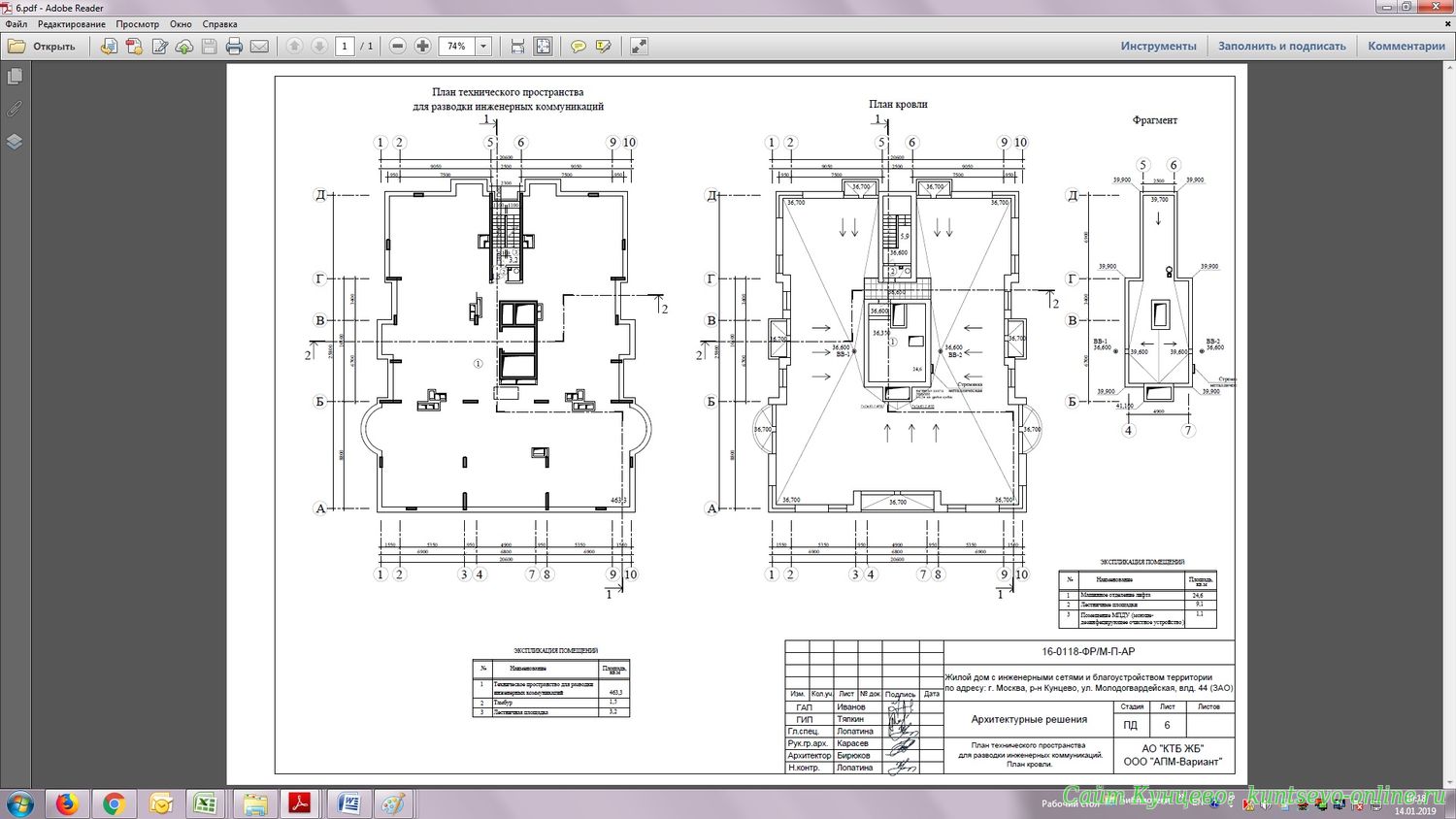
Task: Open the Комментарии panel
Action: (x=1406, y=46)
